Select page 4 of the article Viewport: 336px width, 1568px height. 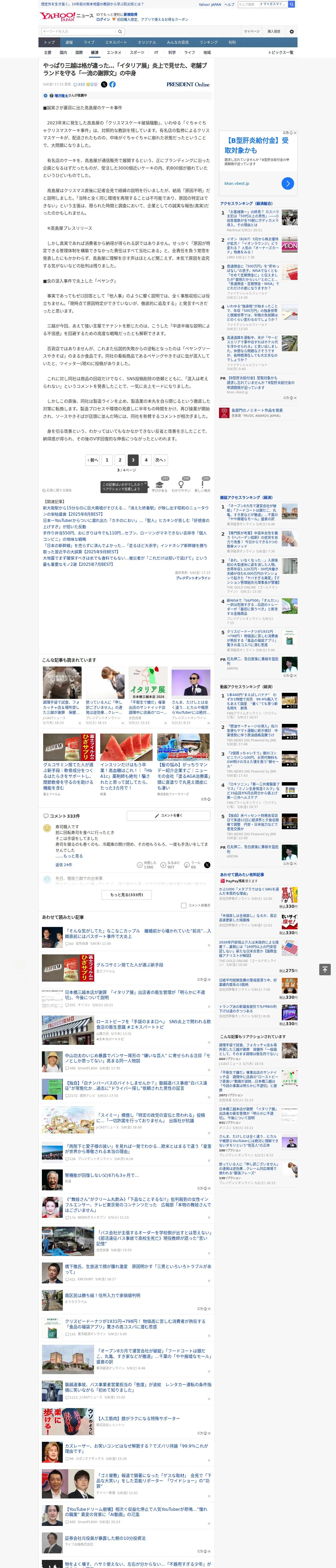click(x=146, y=460)
